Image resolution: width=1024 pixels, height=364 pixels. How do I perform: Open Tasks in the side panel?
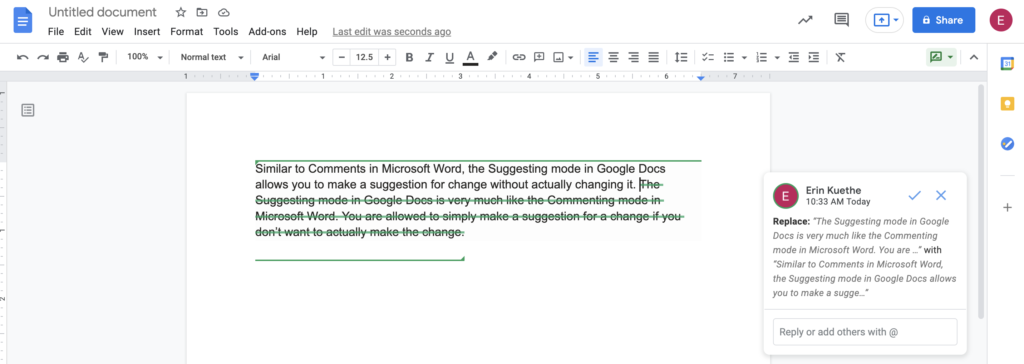pos(1007,143)
